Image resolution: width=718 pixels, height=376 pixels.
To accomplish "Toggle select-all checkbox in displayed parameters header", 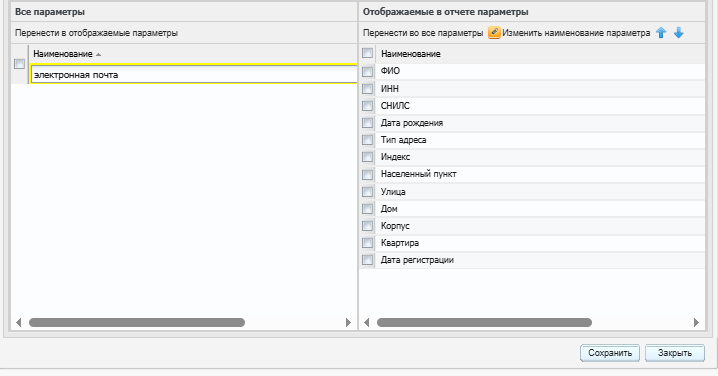I will point(367,53).
